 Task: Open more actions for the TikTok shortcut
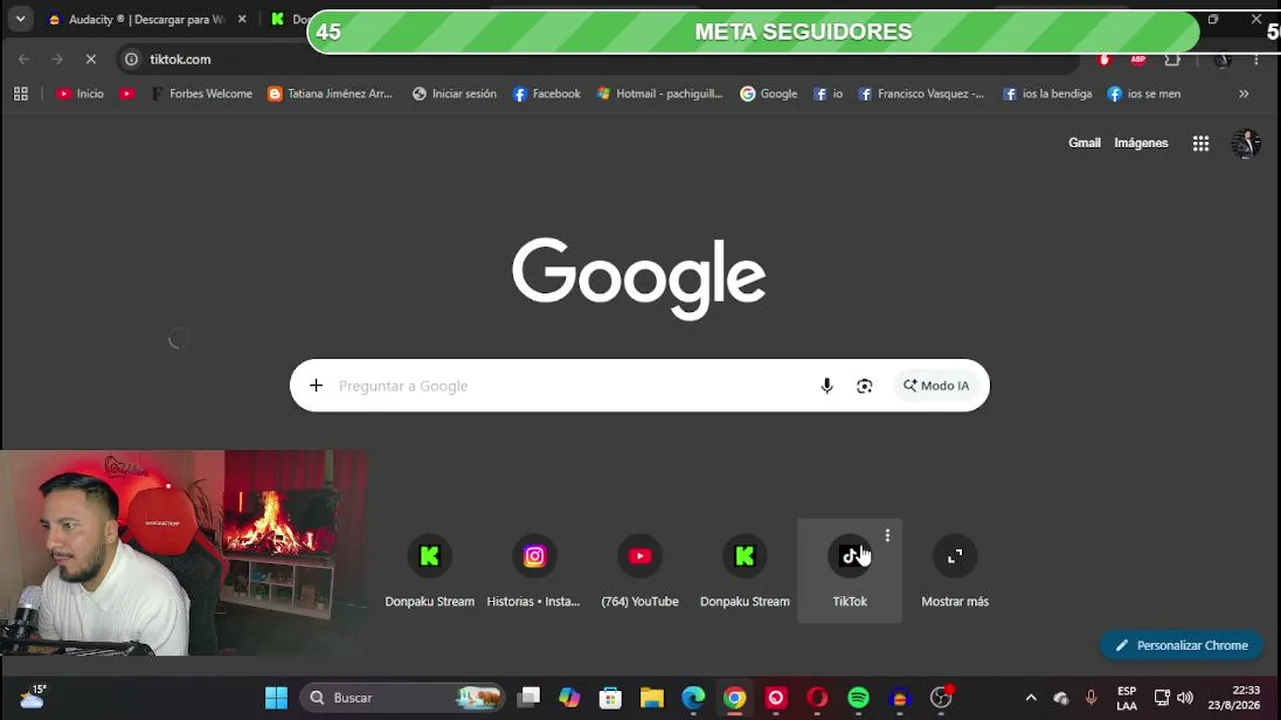[x=887, y=536]
